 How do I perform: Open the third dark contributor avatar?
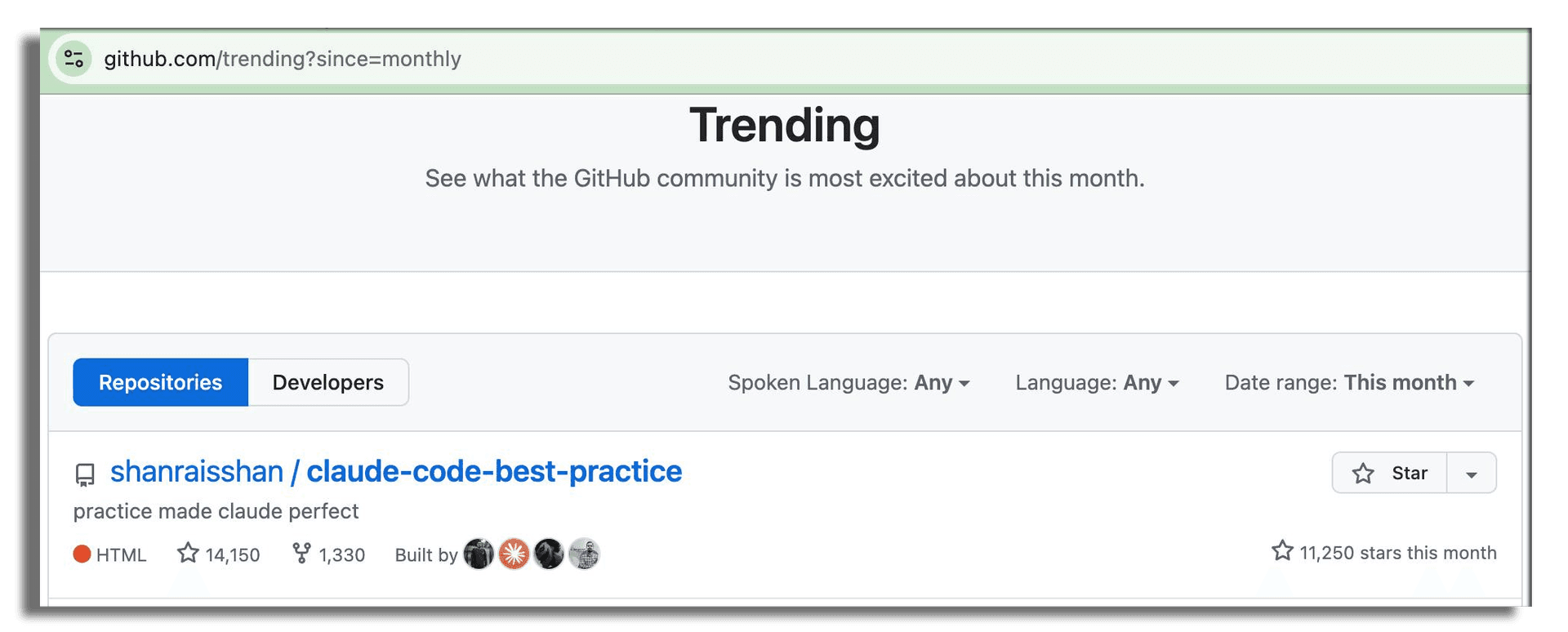coord(549,554)
